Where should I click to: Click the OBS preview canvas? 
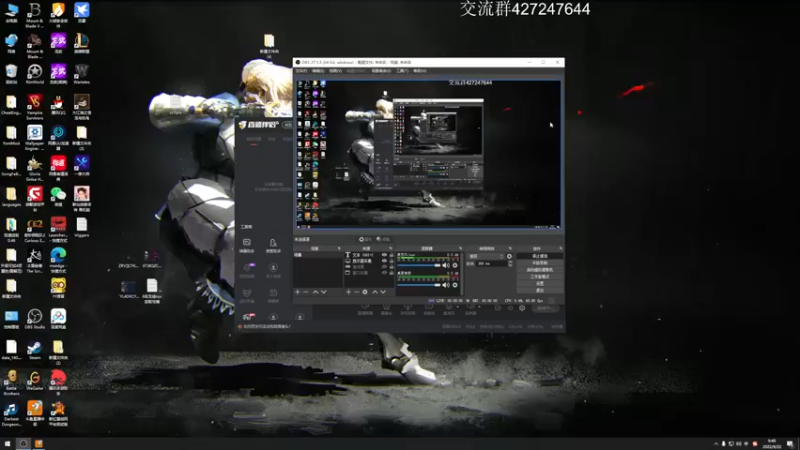[429, 154]
